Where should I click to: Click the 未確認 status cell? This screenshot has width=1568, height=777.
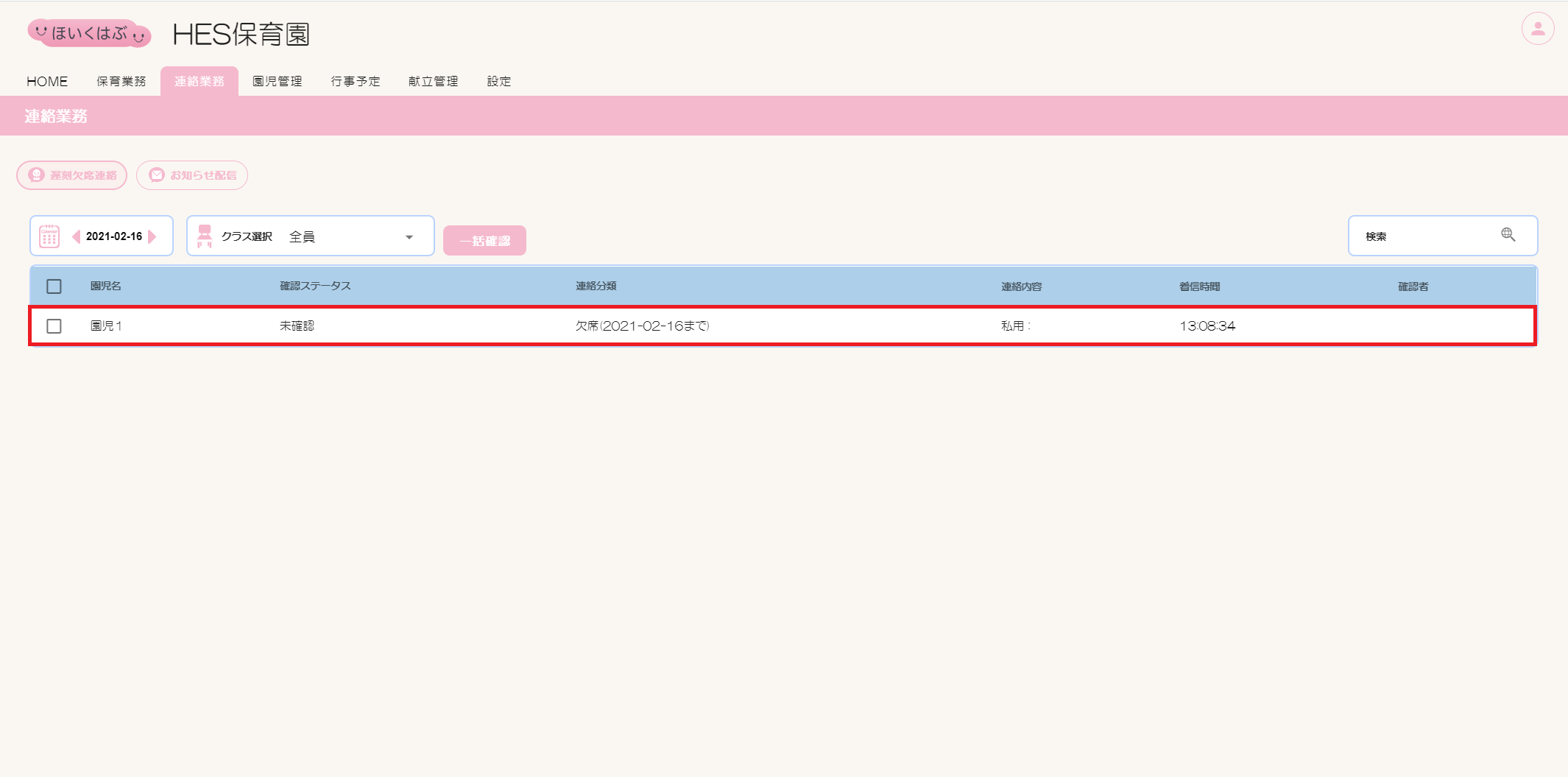coord(297,326)
